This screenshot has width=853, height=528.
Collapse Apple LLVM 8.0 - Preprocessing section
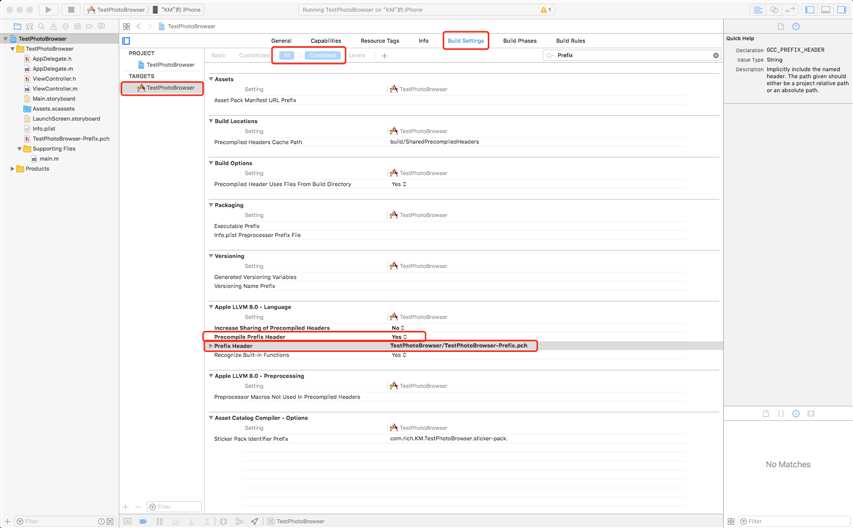pos(211,376)
